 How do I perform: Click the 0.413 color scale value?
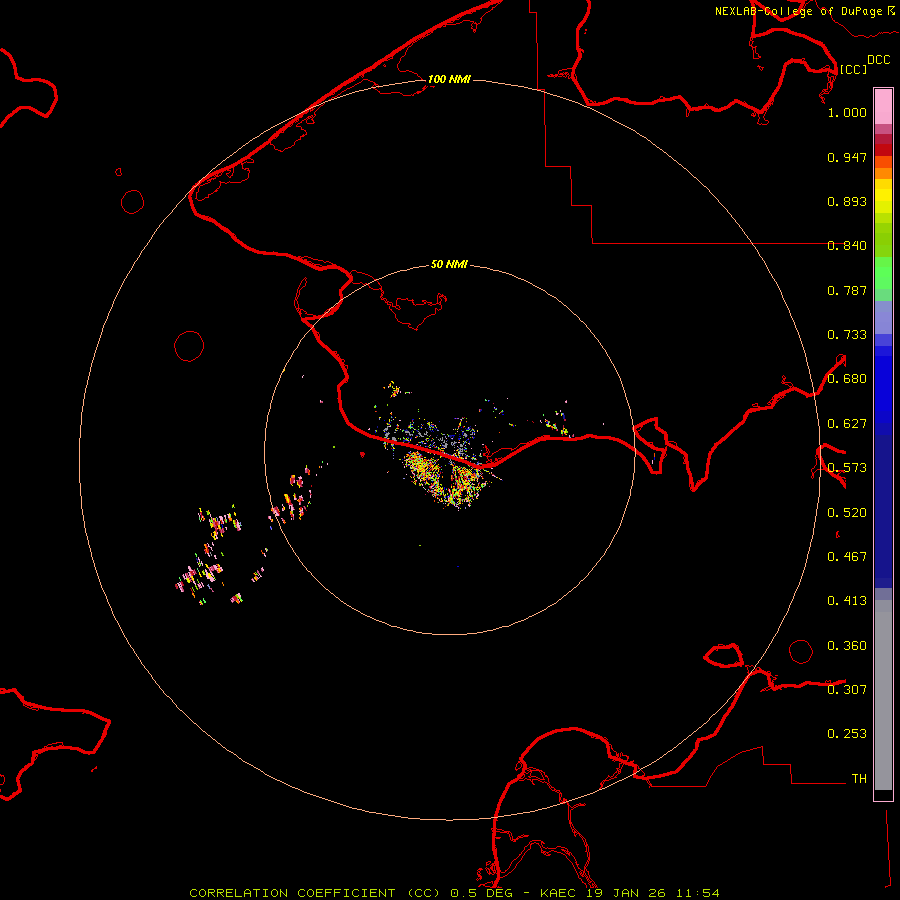(x=847, y=601)
